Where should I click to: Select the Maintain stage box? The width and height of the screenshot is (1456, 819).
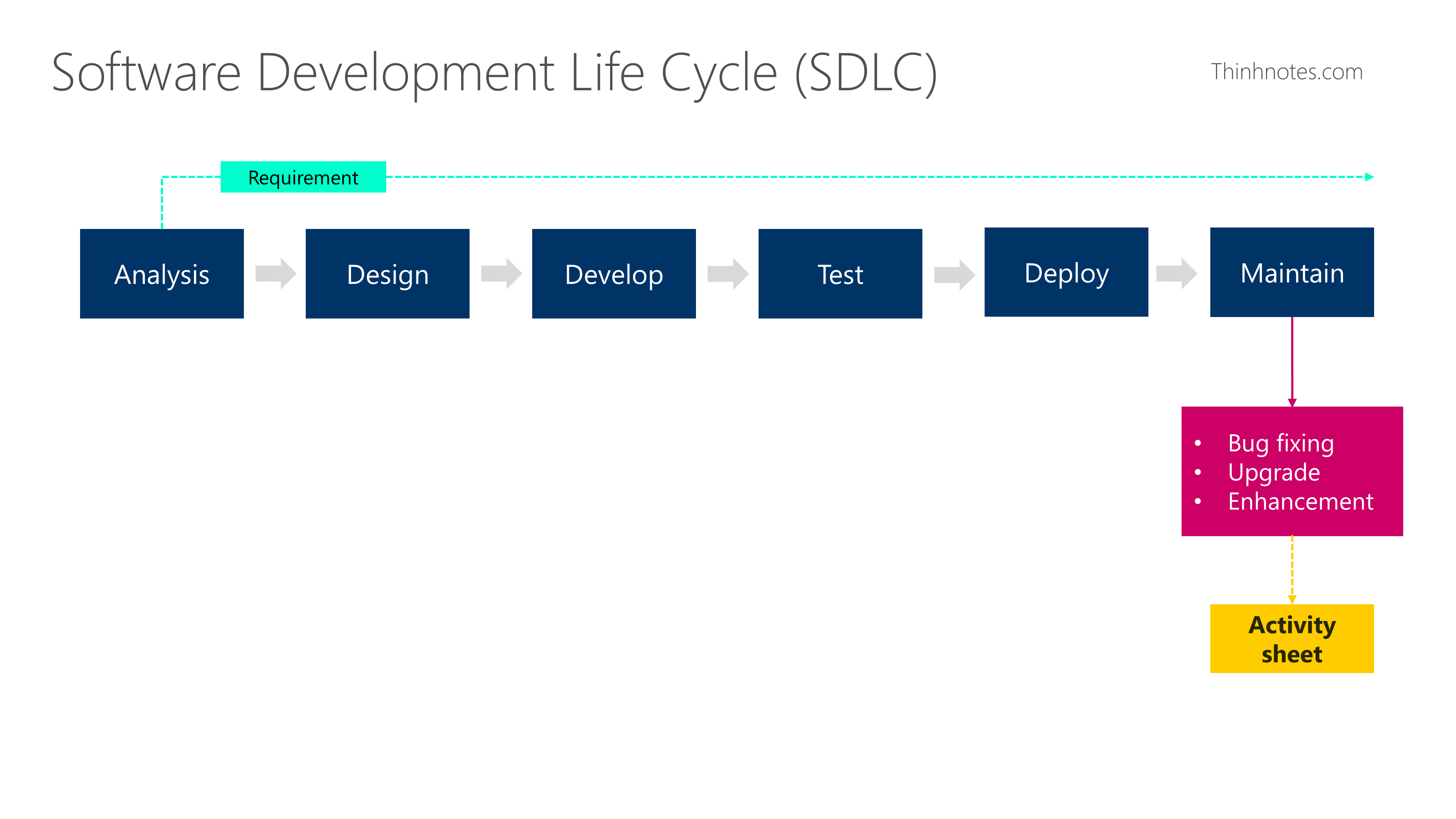1291,272
